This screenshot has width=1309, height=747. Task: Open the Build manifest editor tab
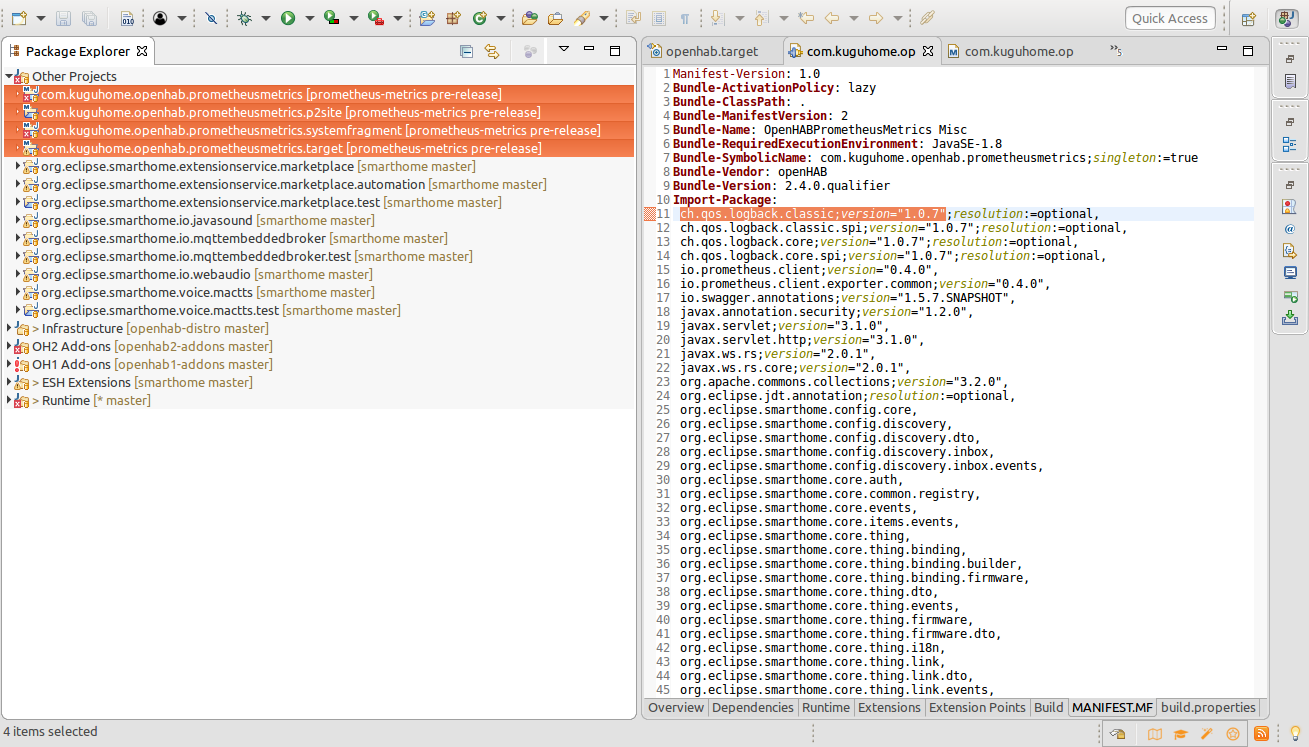tap(1049, 707)
